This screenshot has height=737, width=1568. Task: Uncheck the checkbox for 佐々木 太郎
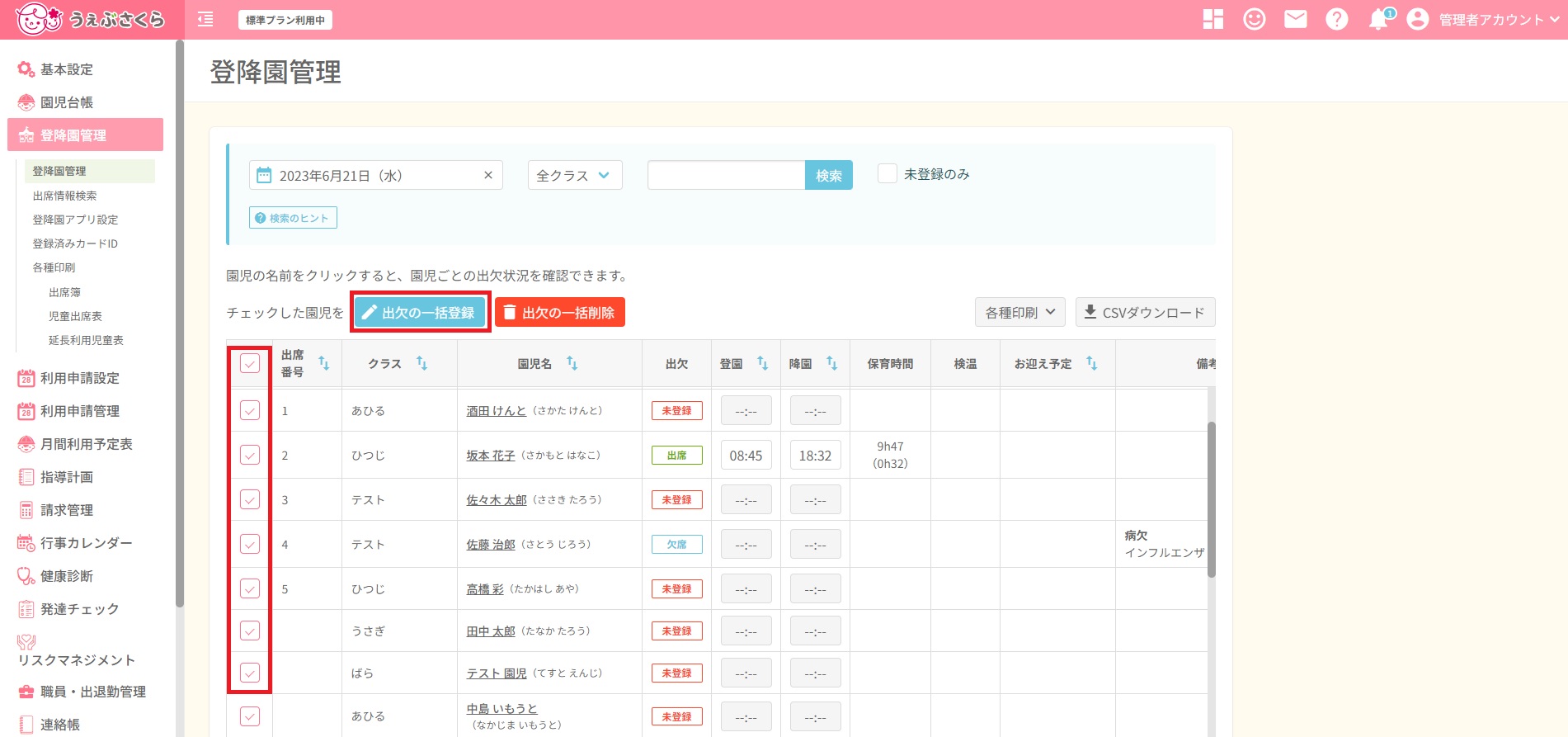tap(250, 499)
